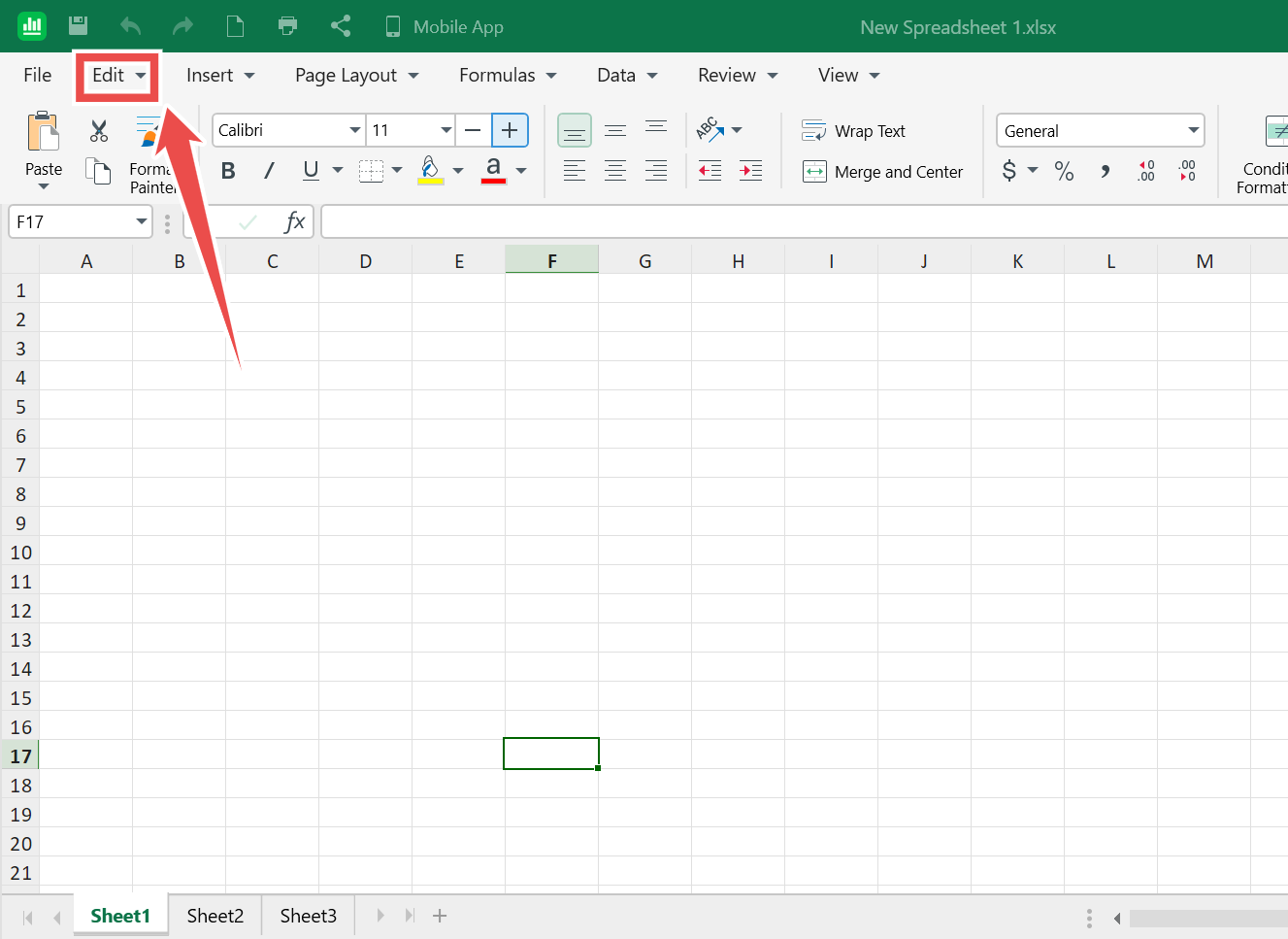Undo the last action
The image size is (1288, 939).
pos(130,26)
